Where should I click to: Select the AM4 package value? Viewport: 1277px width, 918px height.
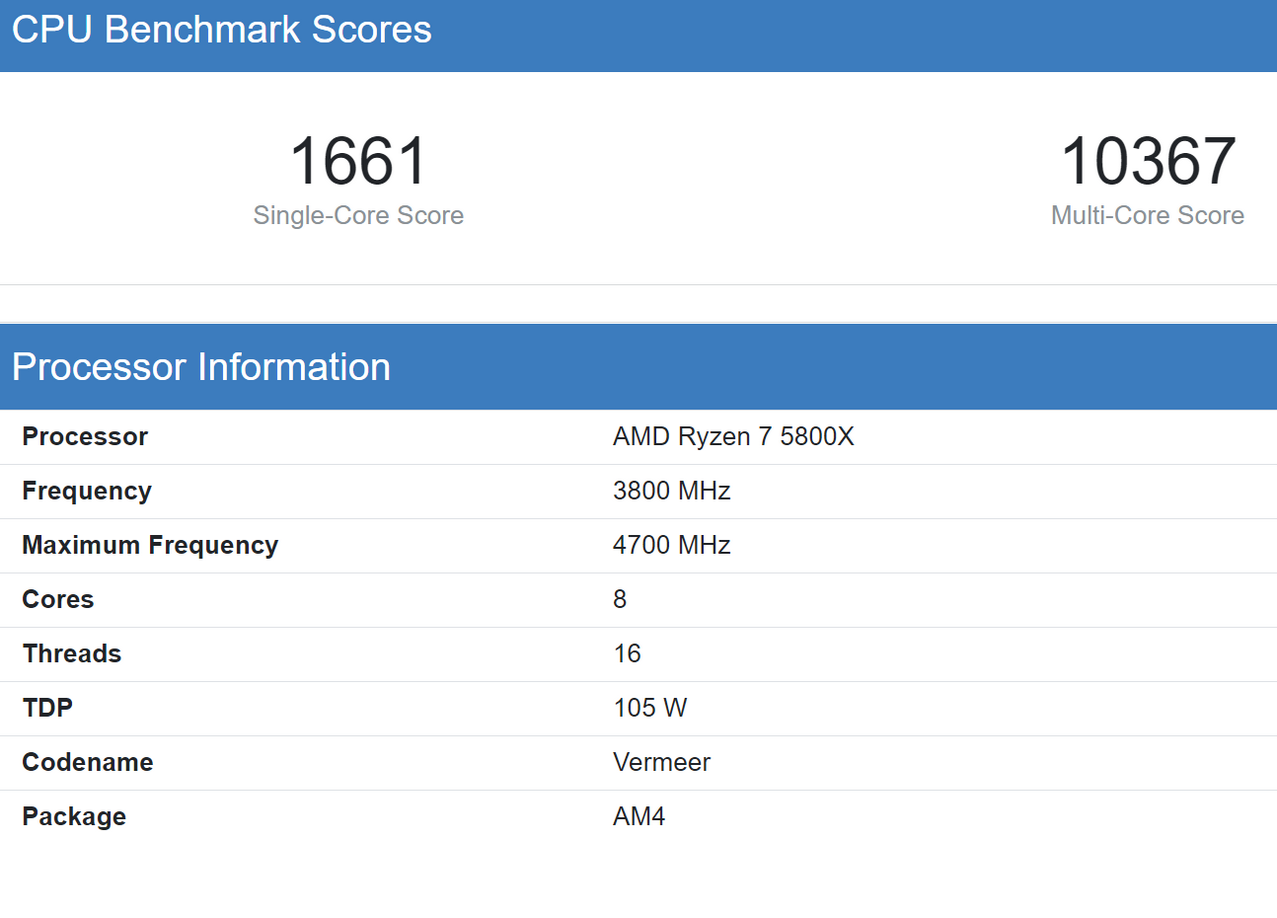(x=639, y=816)
